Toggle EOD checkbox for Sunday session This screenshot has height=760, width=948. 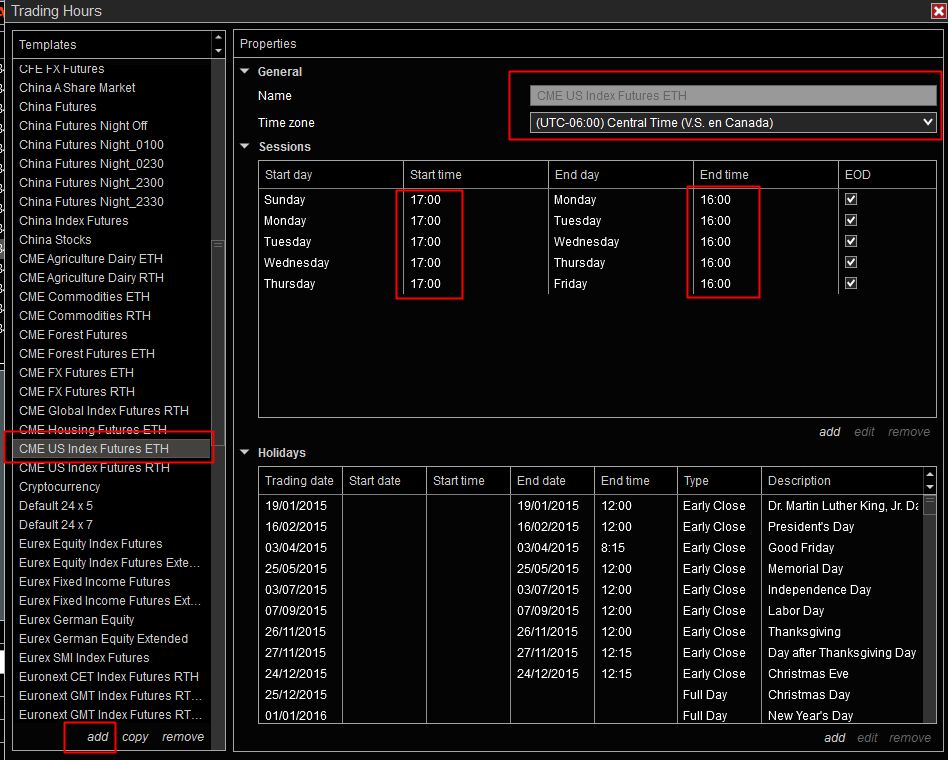pyautogui.click(x=851, y=200)
